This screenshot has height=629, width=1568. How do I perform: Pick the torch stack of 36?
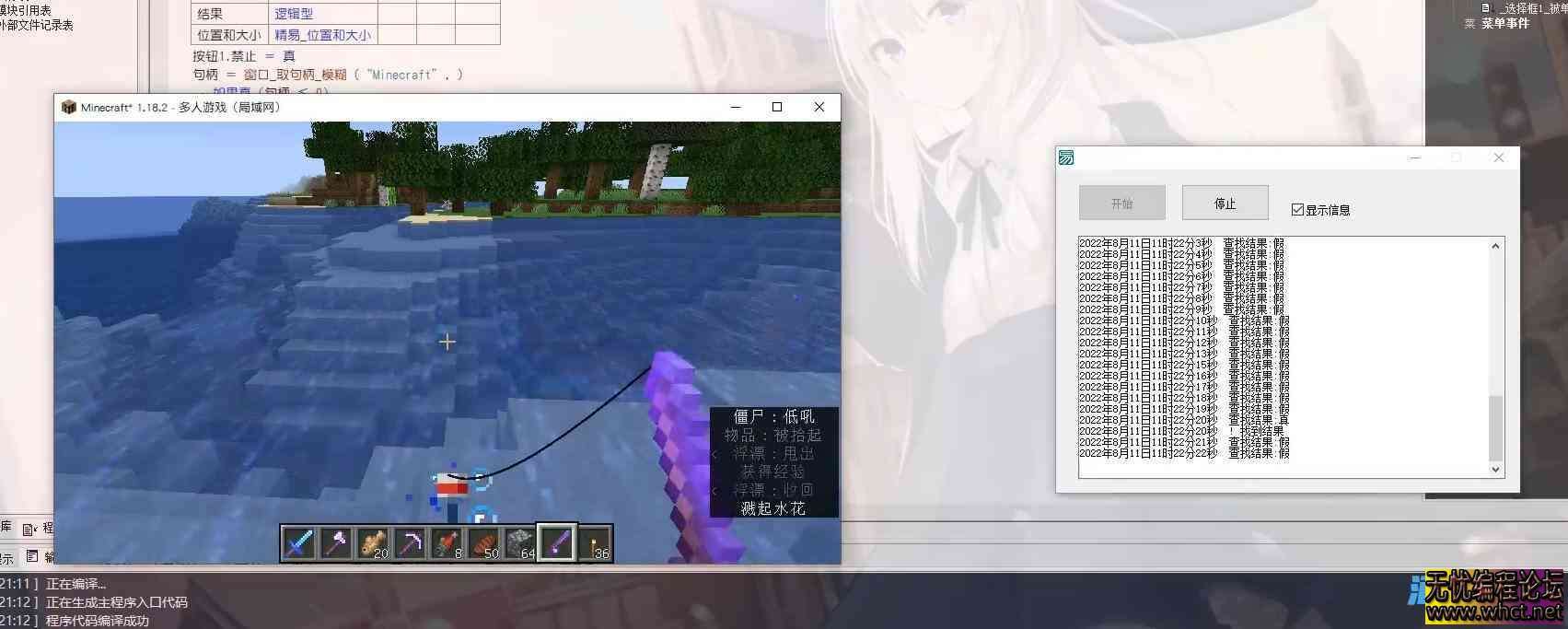tap(595, 543)
